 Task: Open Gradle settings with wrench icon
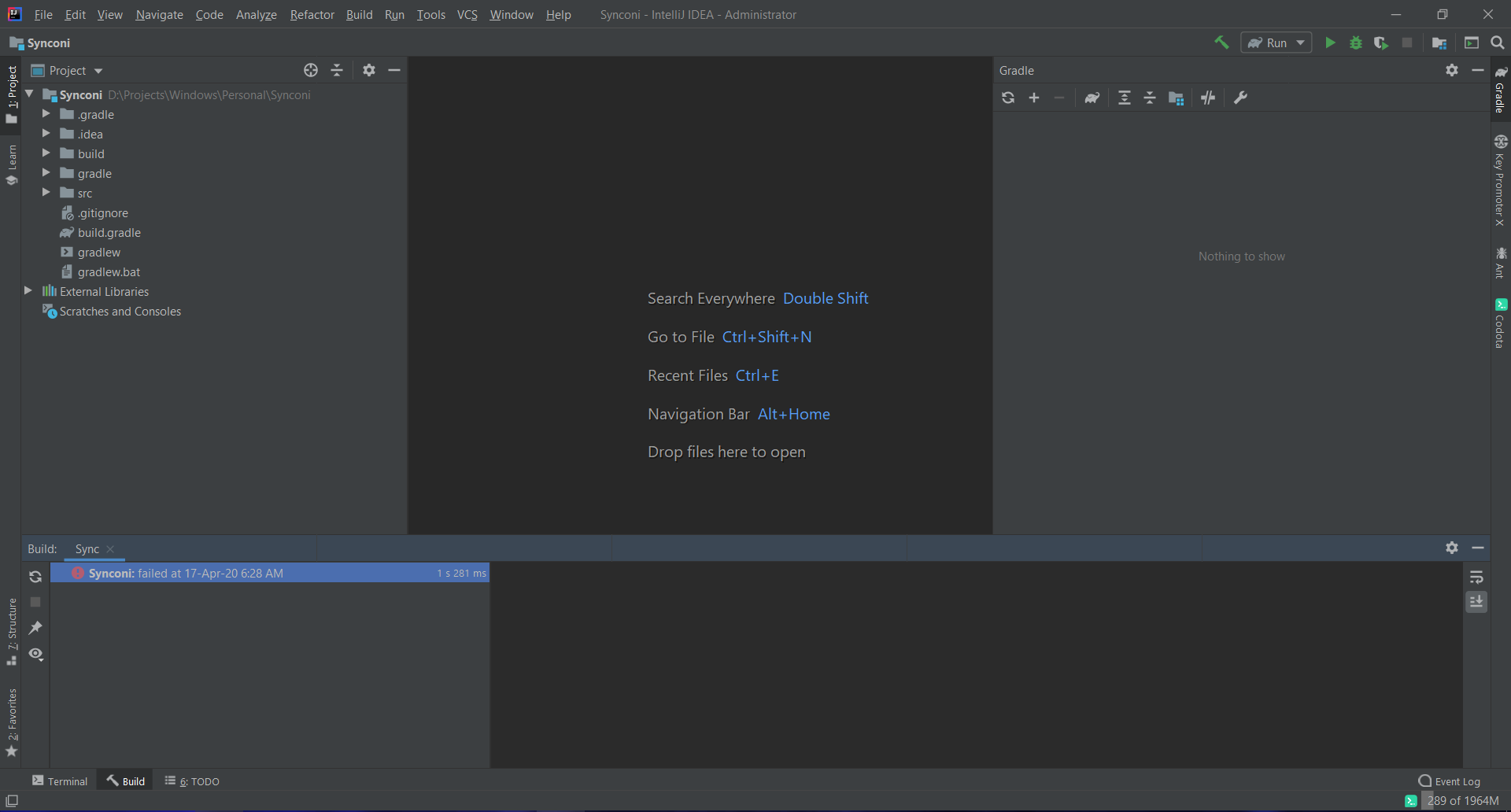(x=1240, y=98)
